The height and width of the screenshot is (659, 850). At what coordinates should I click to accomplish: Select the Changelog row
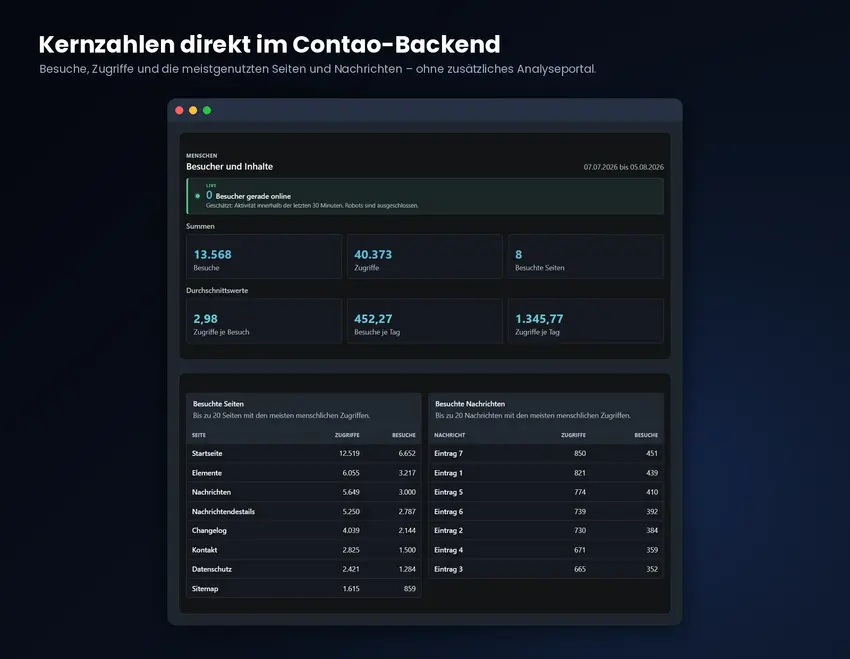[x=304, y=531]
